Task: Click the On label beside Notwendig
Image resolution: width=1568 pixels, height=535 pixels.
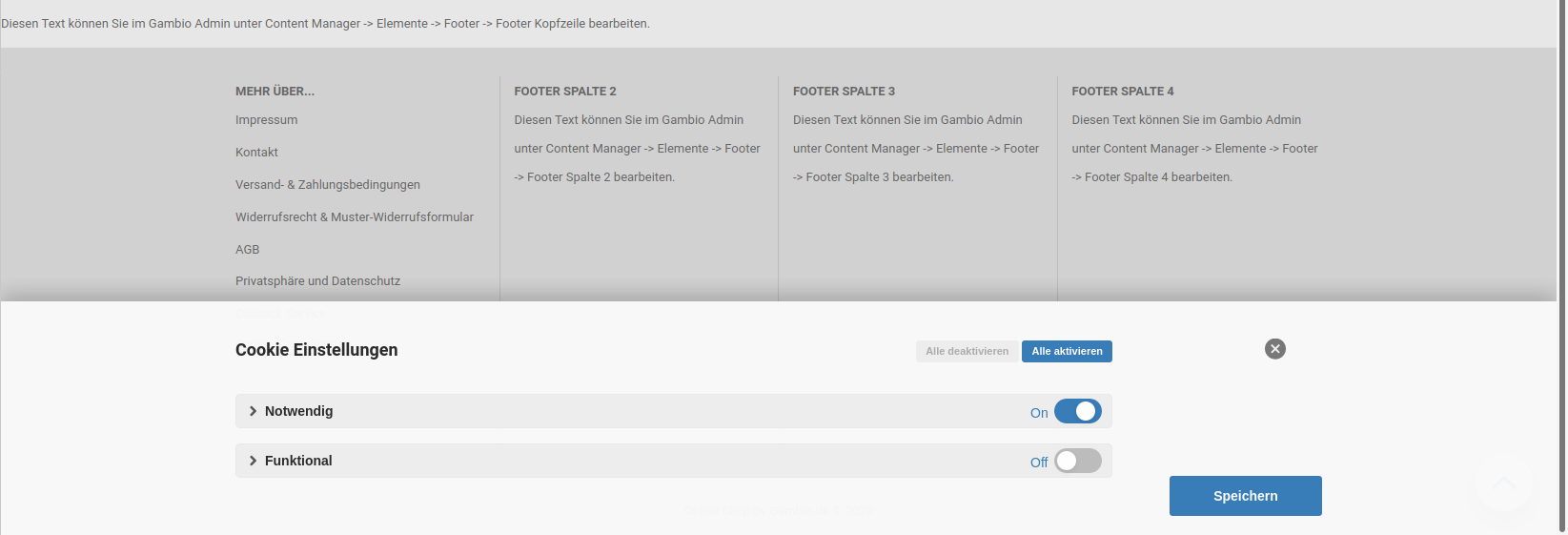Action: point(1038,413)
